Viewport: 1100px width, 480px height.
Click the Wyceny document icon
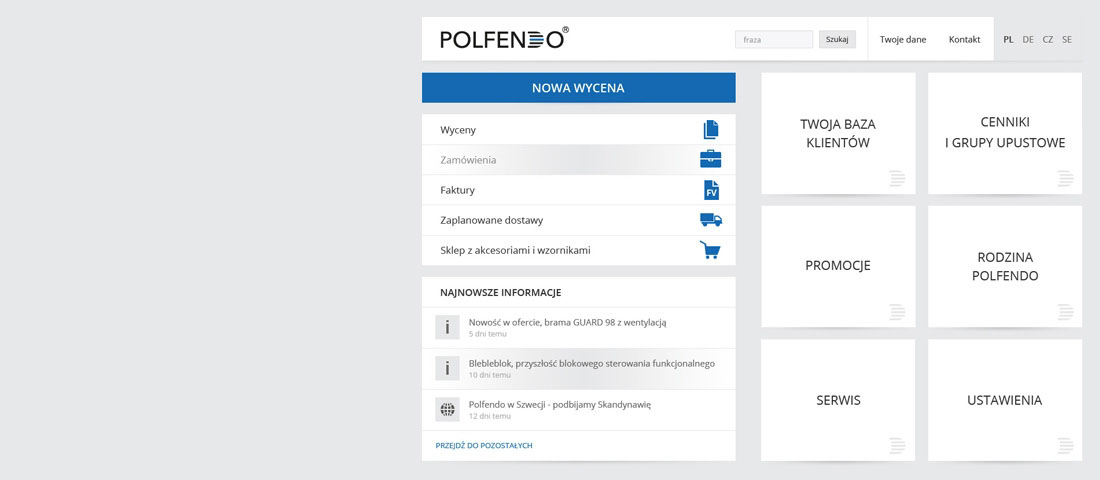711,130
